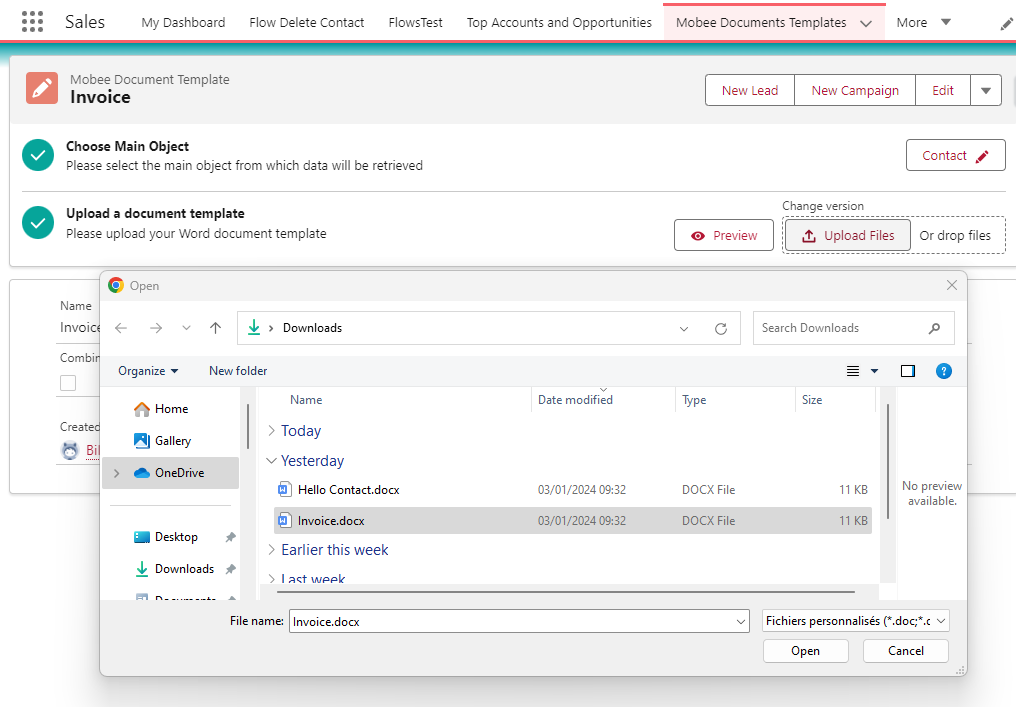The image size is (1016, 707).
Task: Go up one folder level arrow
Action: coord(215,328)
